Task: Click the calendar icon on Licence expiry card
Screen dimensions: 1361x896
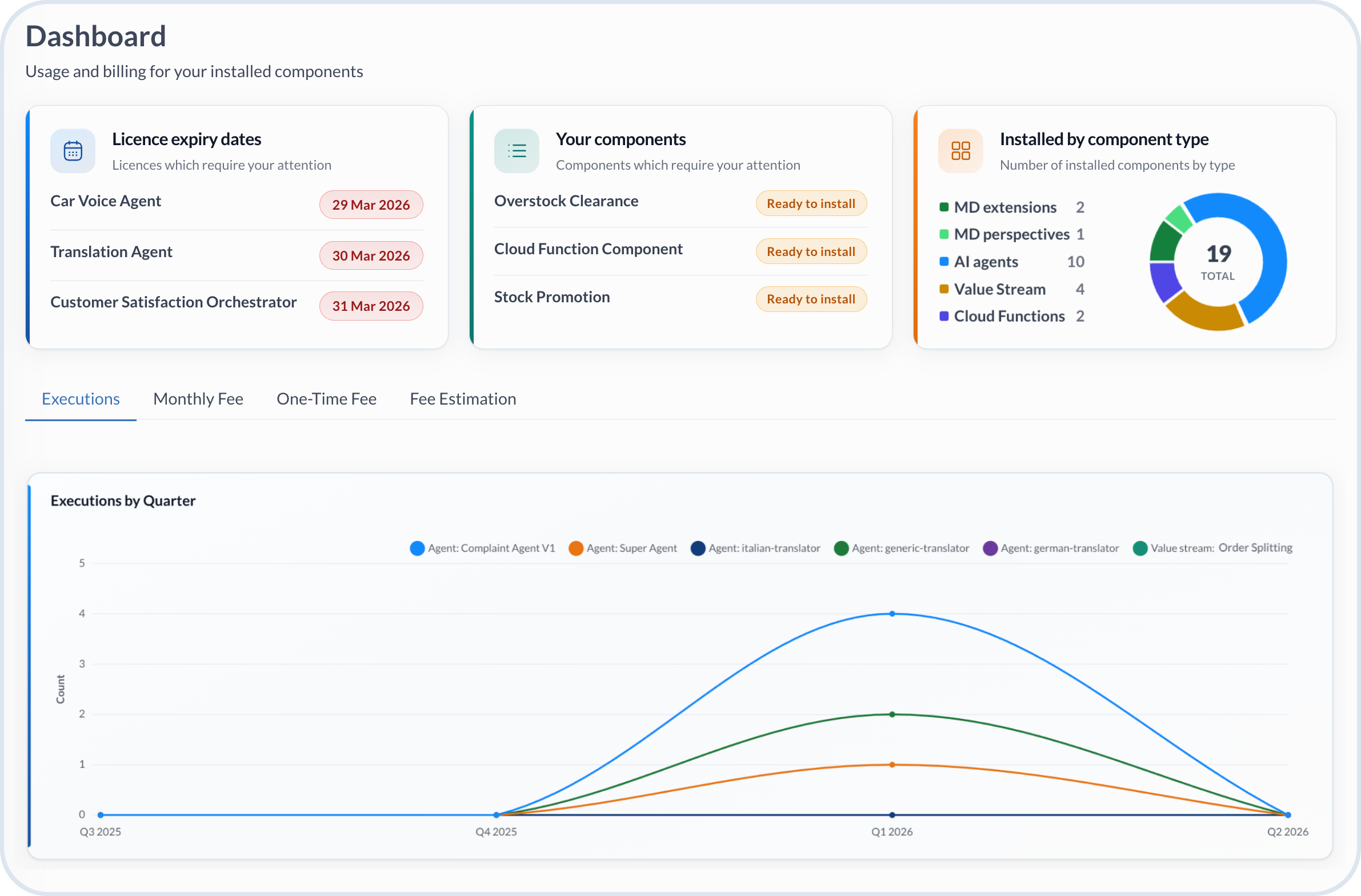Action: tap(73, 151)
